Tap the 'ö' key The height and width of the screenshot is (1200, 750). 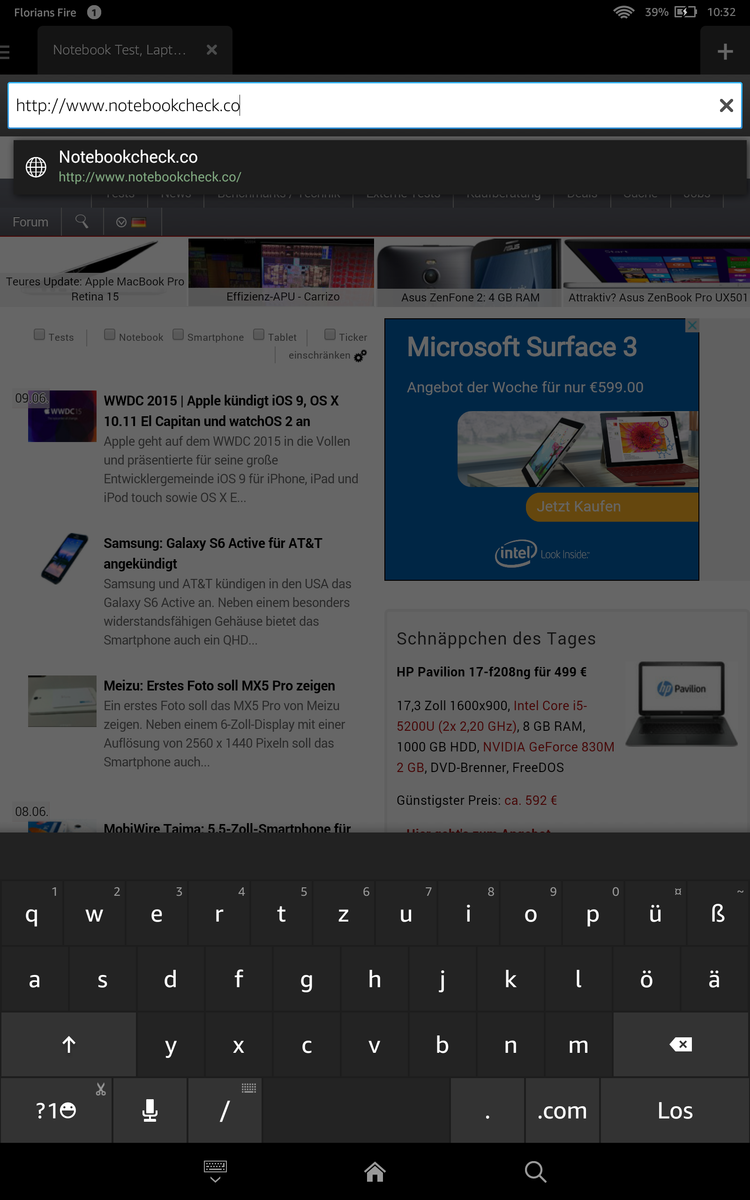(x=646, y=980)
